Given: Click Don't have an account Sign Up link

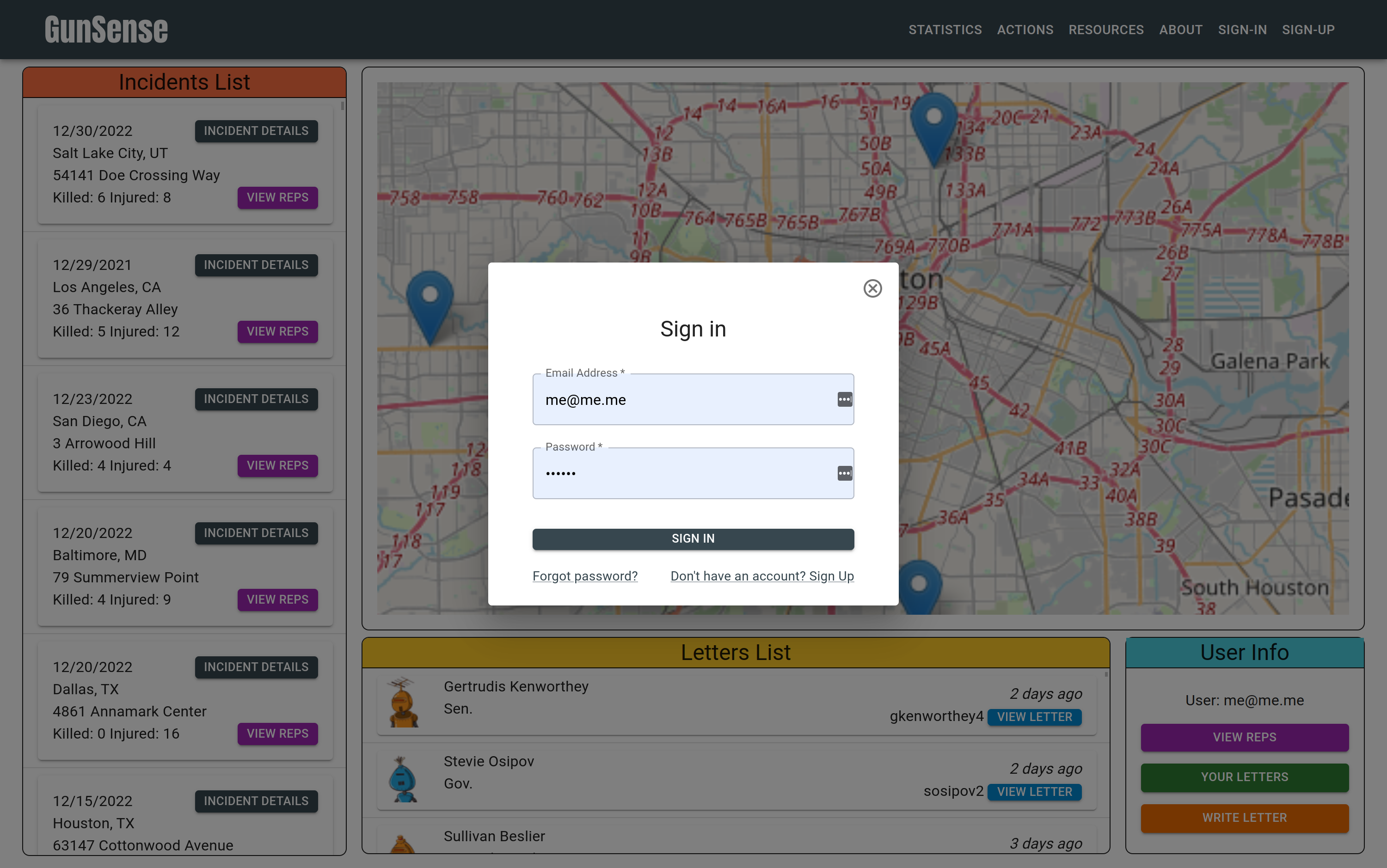Looking at the screenshot, I should pyautogui.click(x=761, y=576).
